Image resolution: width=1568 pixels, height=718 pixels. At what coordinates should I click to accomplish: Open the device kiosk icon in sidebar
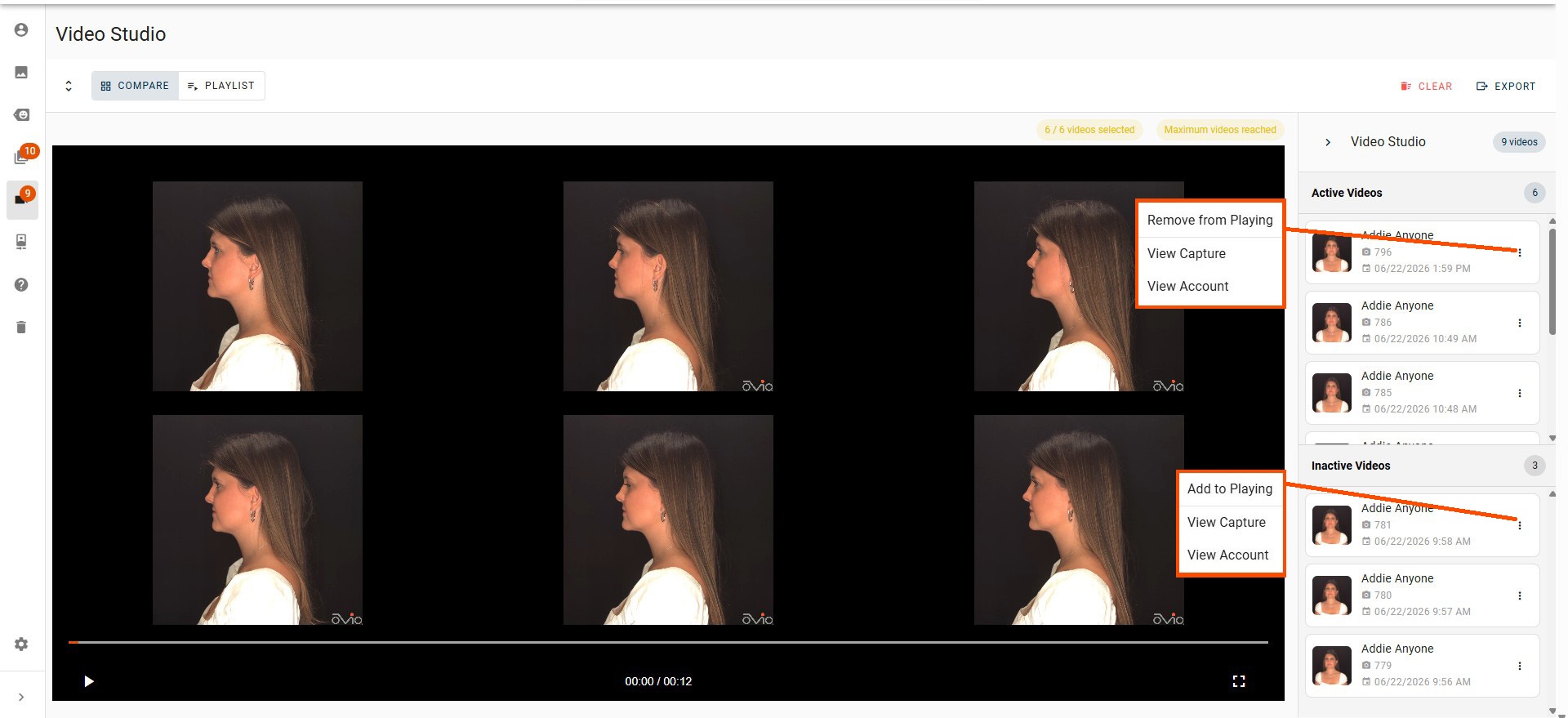click(x=21, y=242)
